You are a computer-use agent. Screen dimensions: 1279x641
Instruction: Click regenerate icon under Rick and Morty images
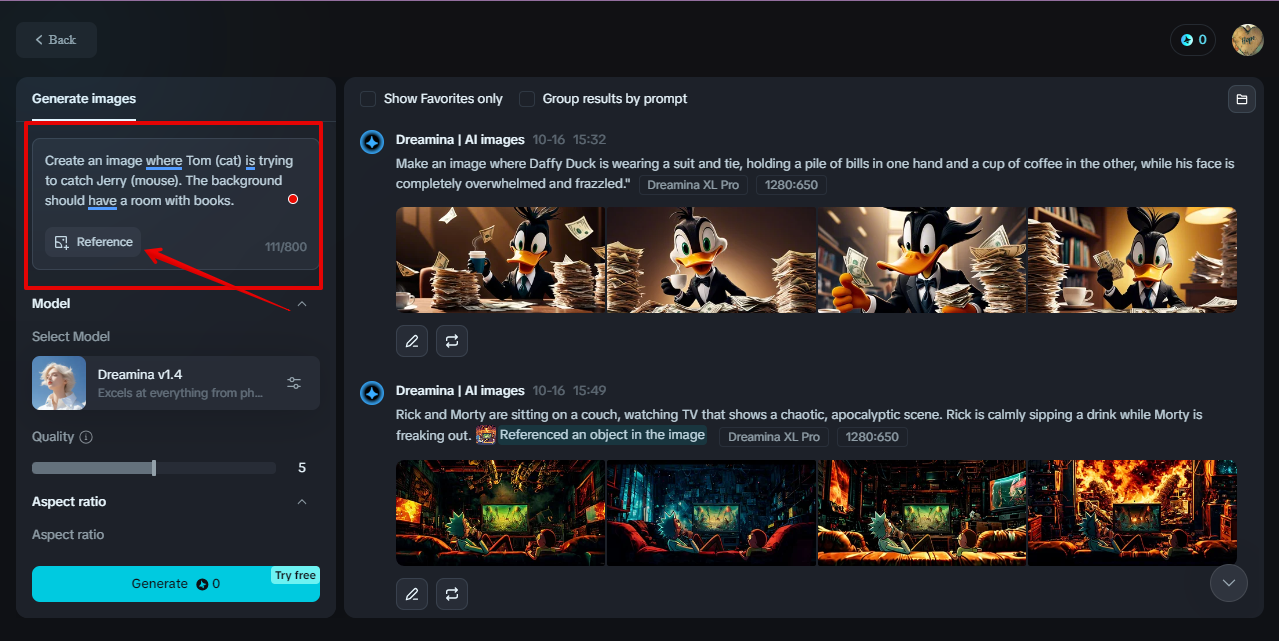[x=452, y=594]
